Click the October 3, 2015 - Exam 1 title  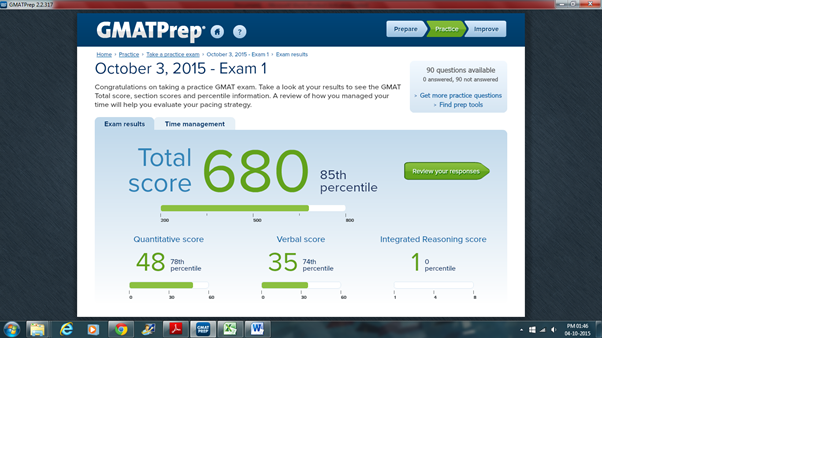click(x=181, y=68)
